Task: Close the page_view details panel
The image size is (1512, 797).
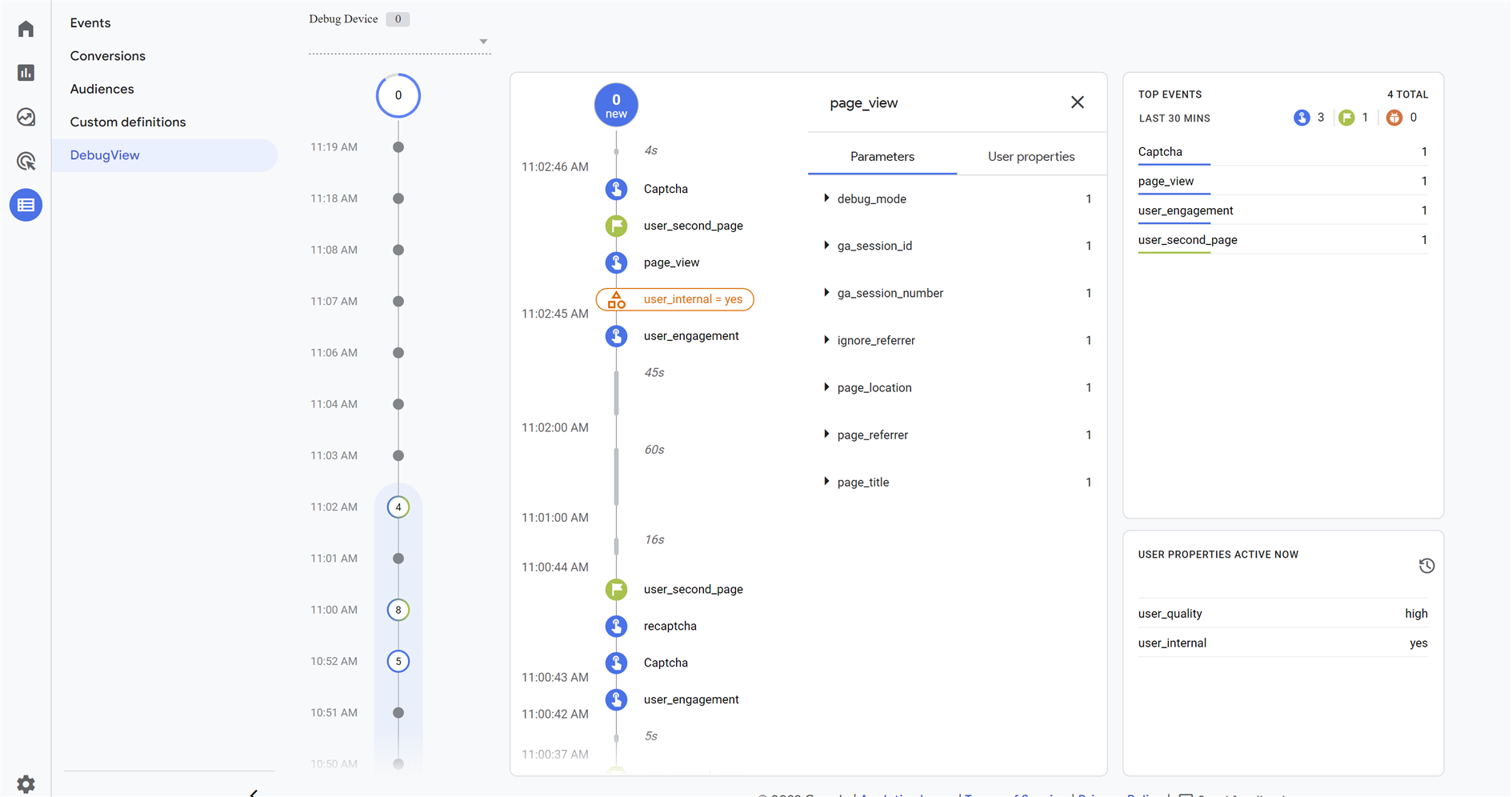Action: coord(1077,102)
